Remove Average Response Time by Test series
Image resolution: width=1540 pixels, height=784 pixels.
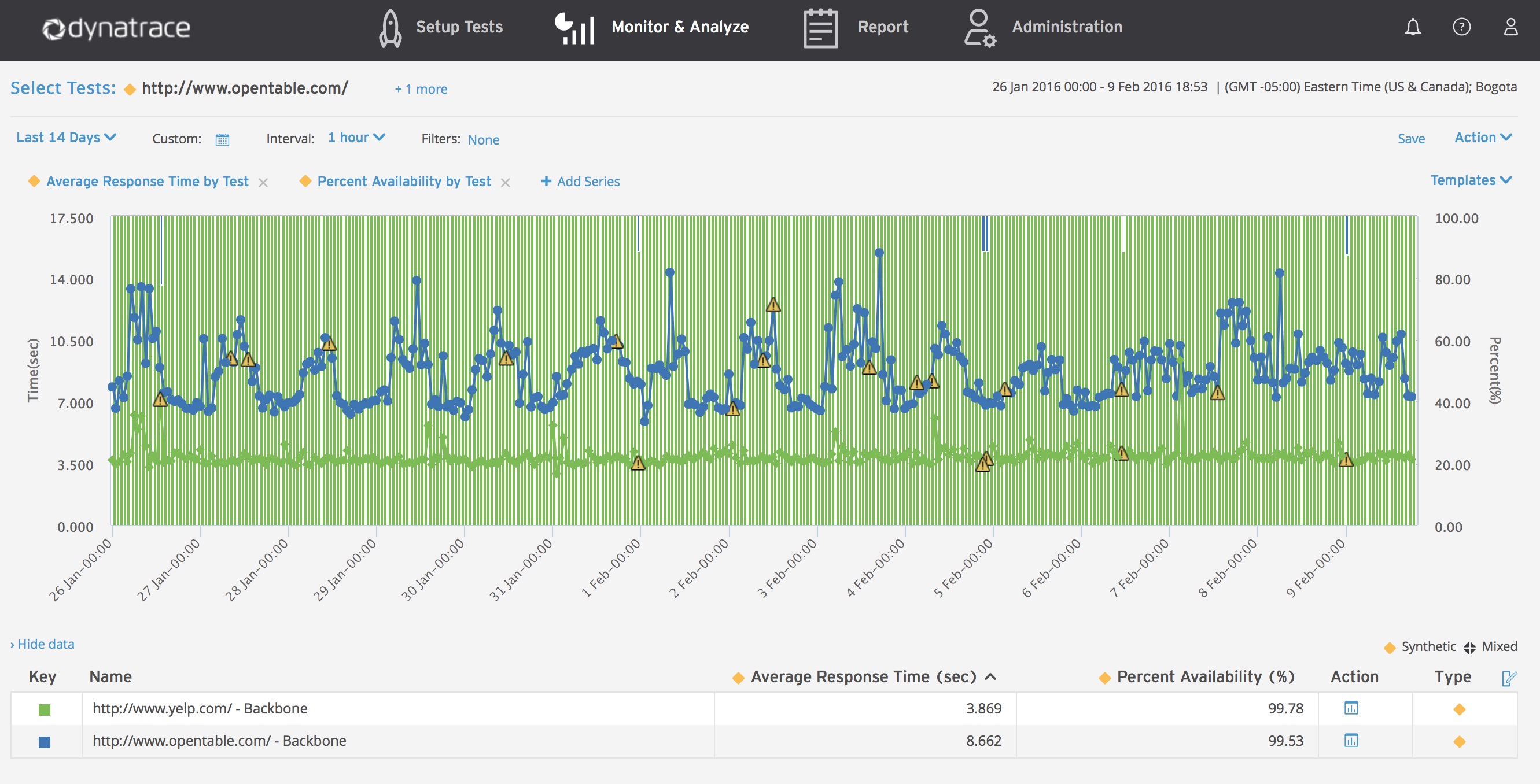263,183
